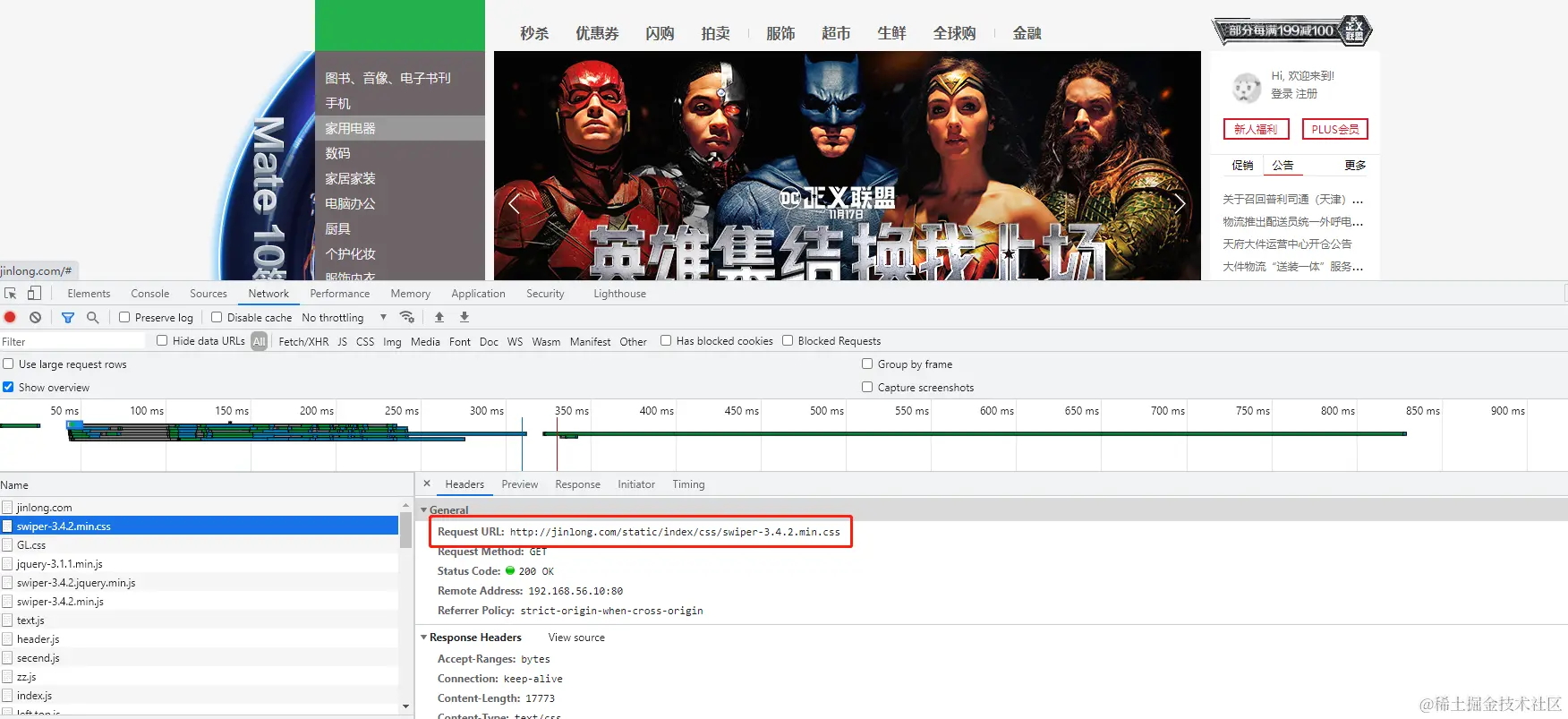
Task: Open 全球购 navigation link
Action: [954, 33]
